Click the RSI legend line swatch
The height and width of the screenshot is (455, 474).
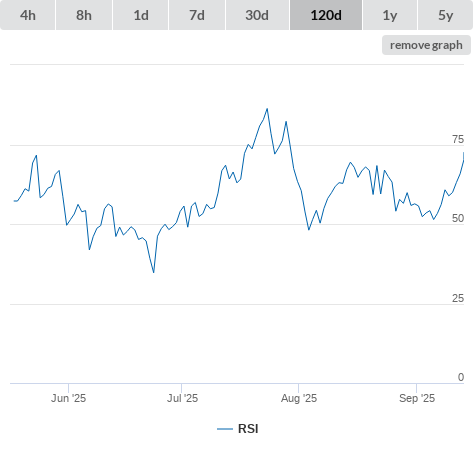(225, 429)
